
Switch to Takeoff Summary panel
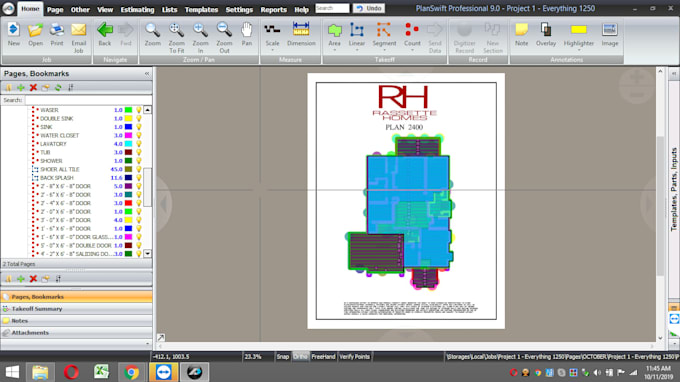(x=76, y=309)
